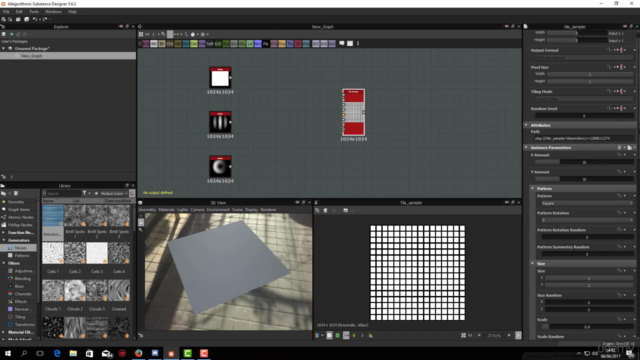Open the Geometry menu in 3D View
This screenshot has height=360, width=640.
coord(147,210)
